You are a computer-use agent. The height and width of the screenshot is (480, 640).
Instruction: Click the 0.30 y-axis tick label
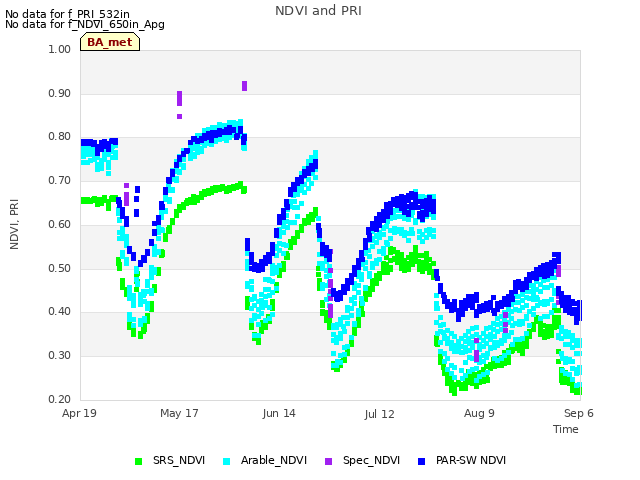point(60,356)
